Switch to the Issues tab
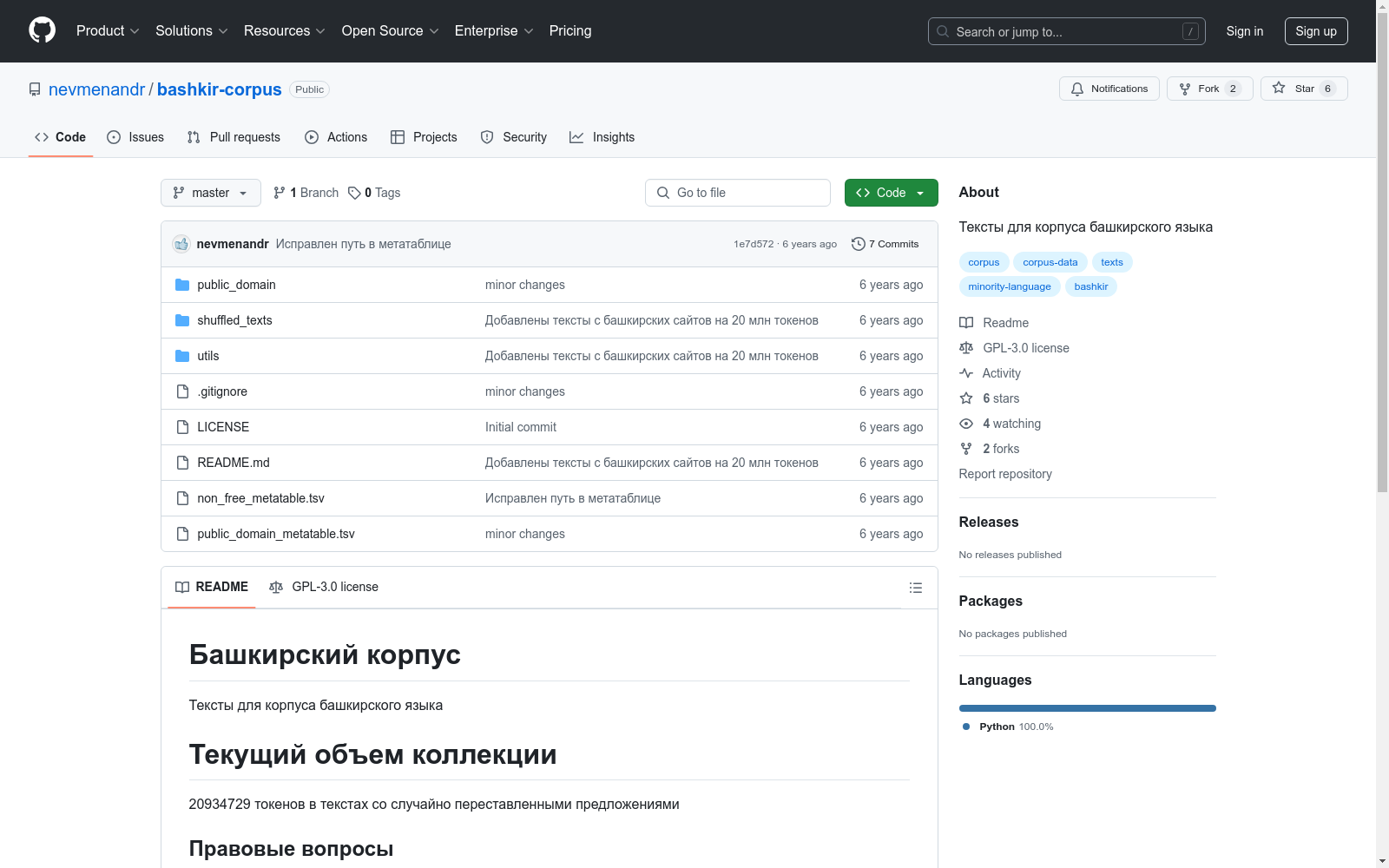 pos(135,137)
